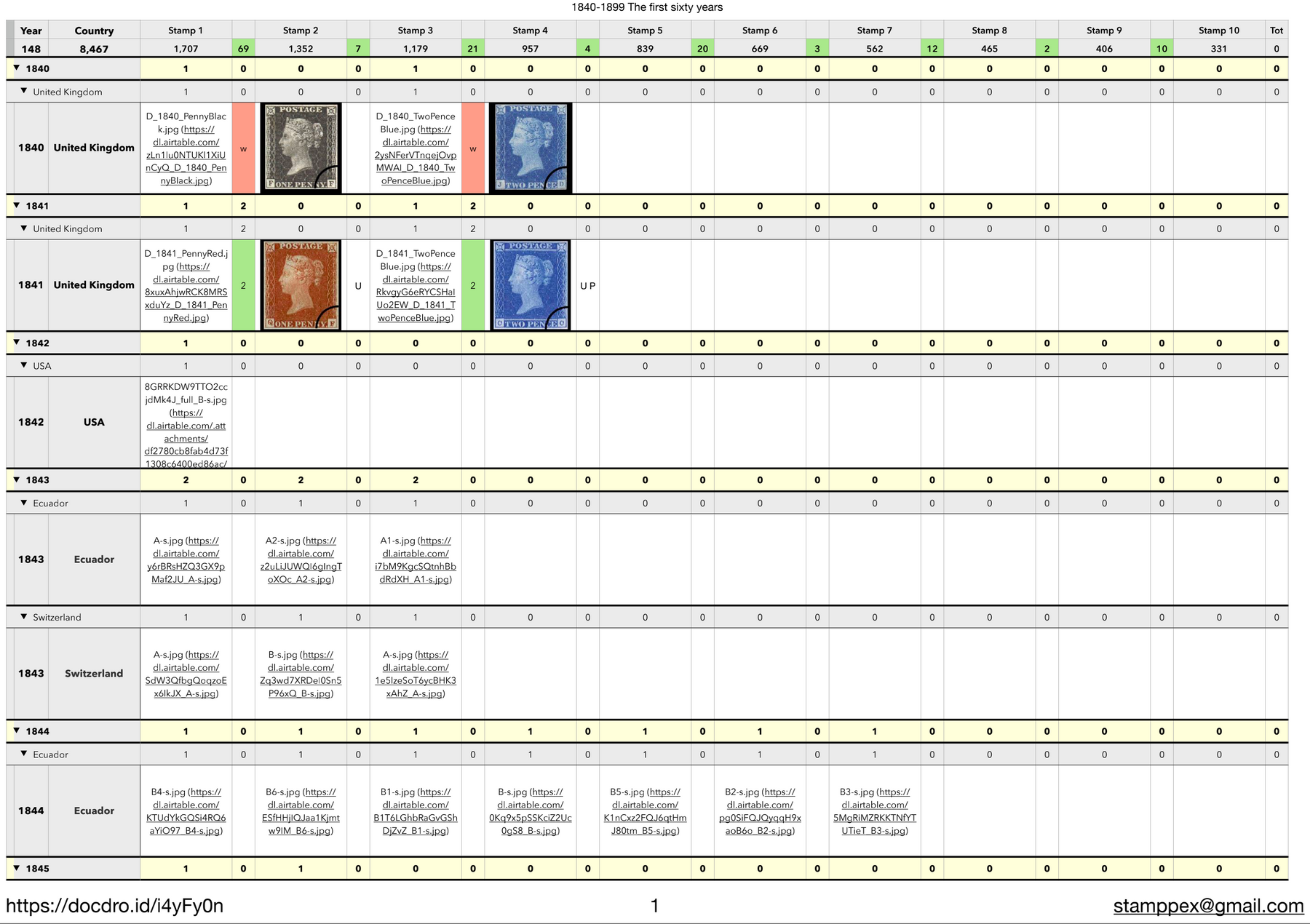The image size is (1310, 924).
Task: Select the Stamp 5 column header
Action: coord(645,31)
